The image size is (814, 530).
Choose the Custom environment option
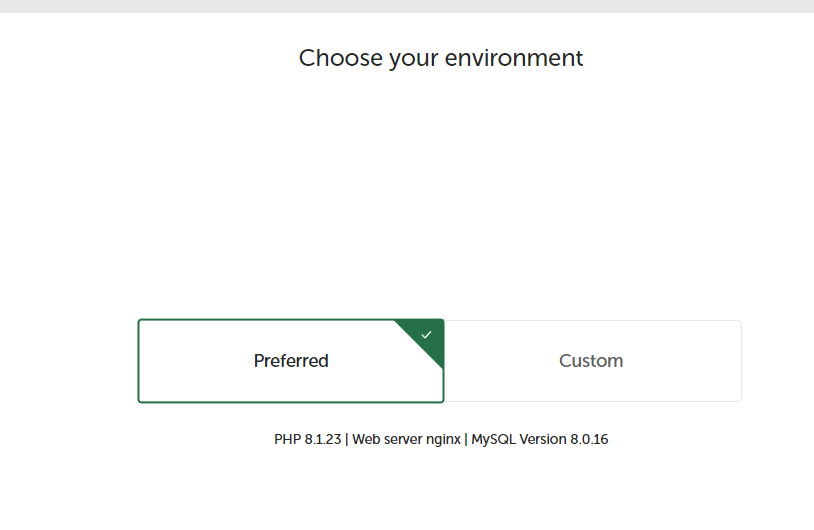pos(592,361)
